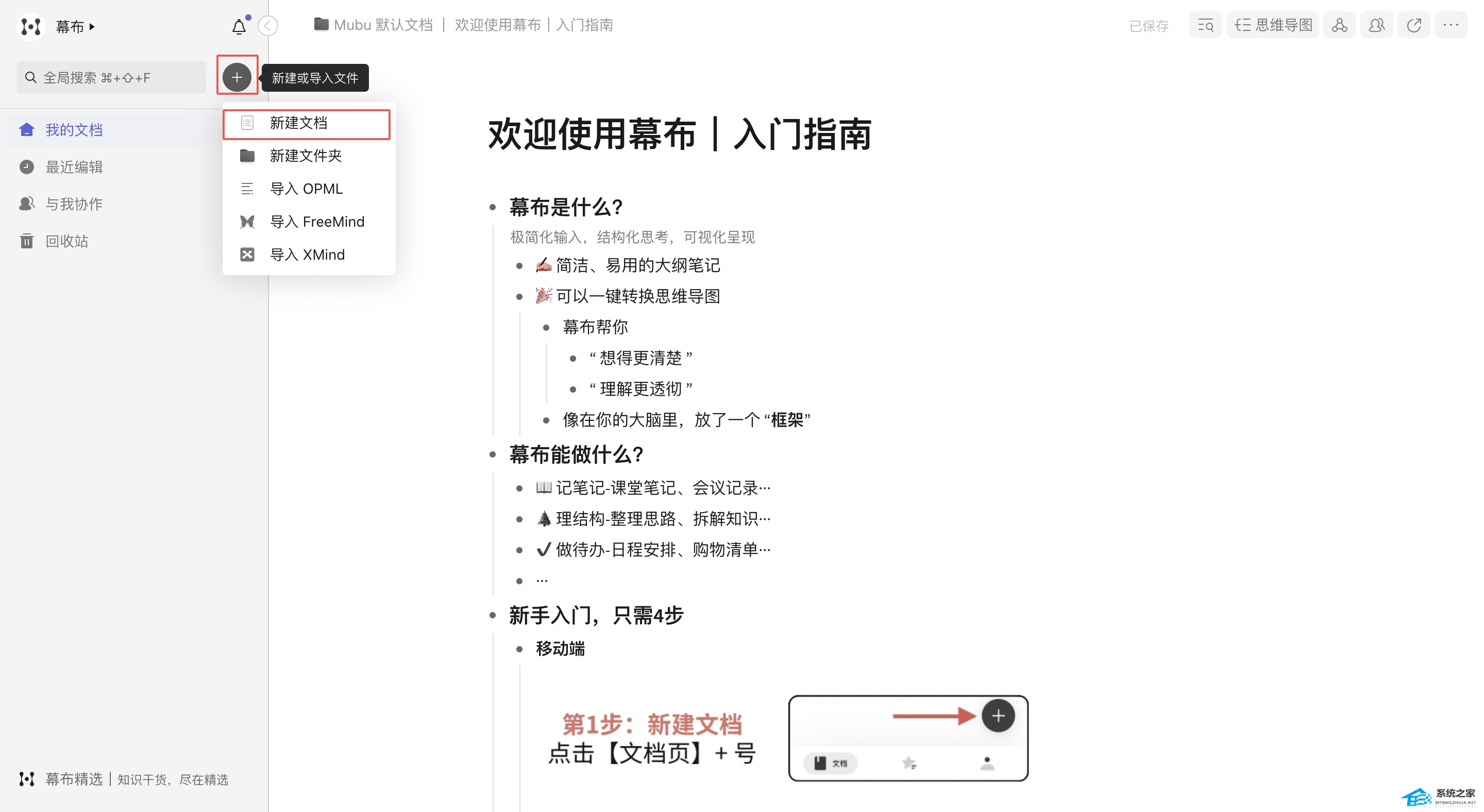Click the OPML list icon
1484x812 pixels.
point(247,189)
